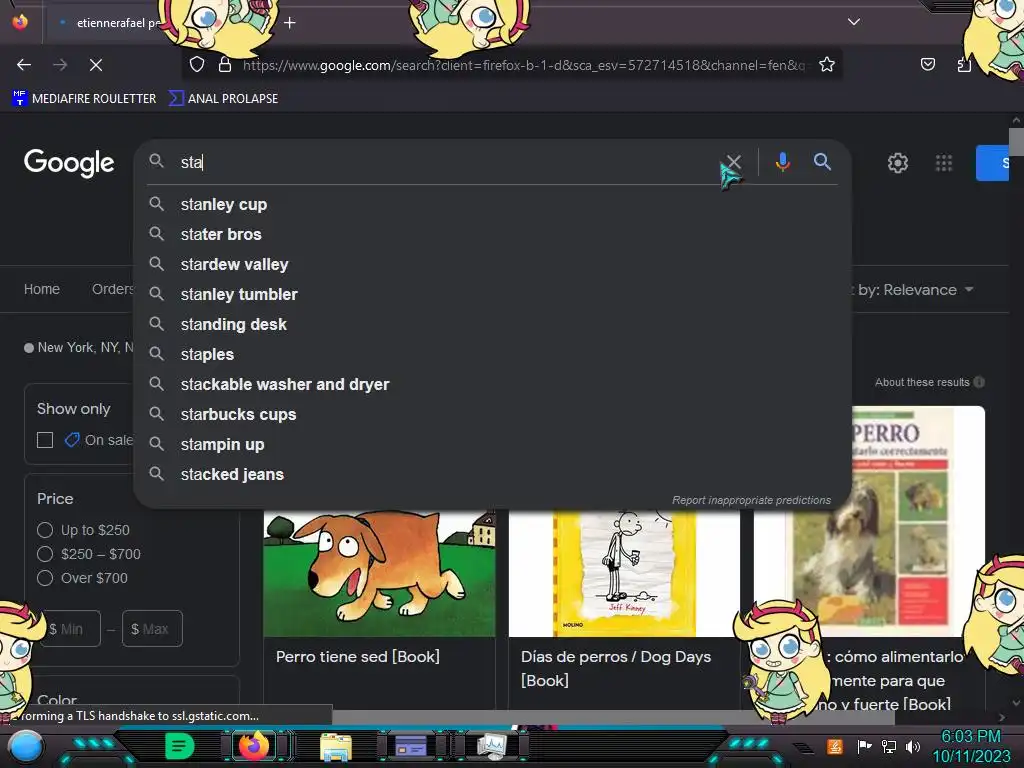Open File Explorer from the taskbar

coord(336,747)
